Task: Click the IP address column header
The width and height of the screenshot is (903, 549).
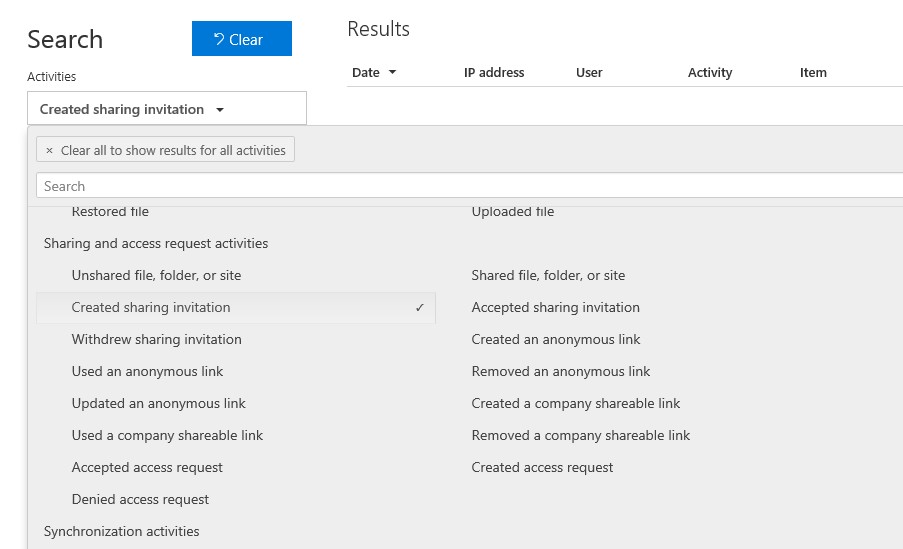Action: coord(494,73)
